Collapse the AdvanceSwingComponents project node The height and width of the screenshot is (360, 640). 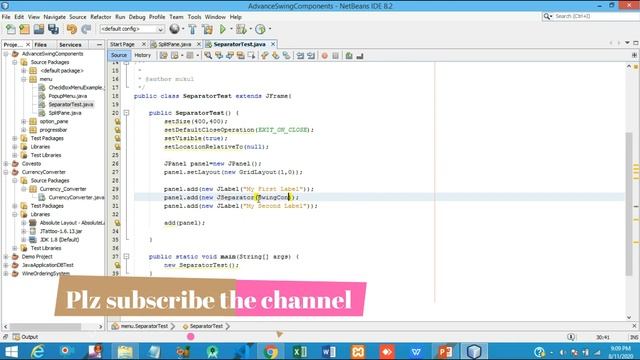click(6, 54)
